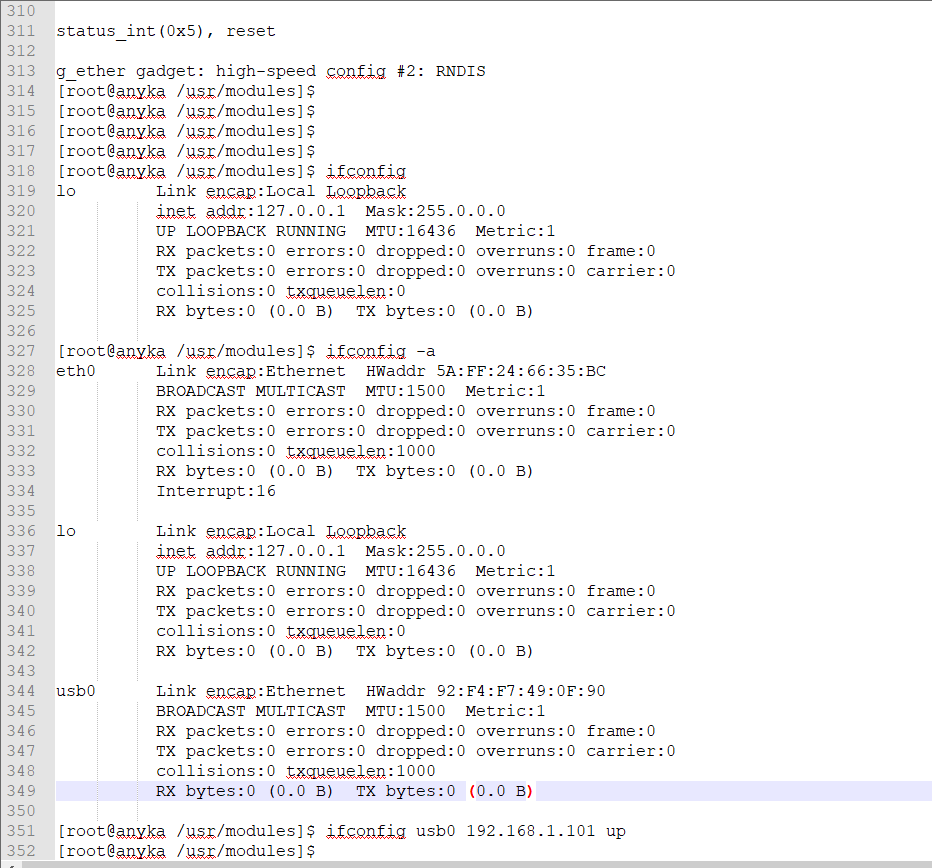Viewport: 932px width, 868px height.
Task: Click 'inet addr:127.0.0.1' on line 337
Action: coord(251,551)
